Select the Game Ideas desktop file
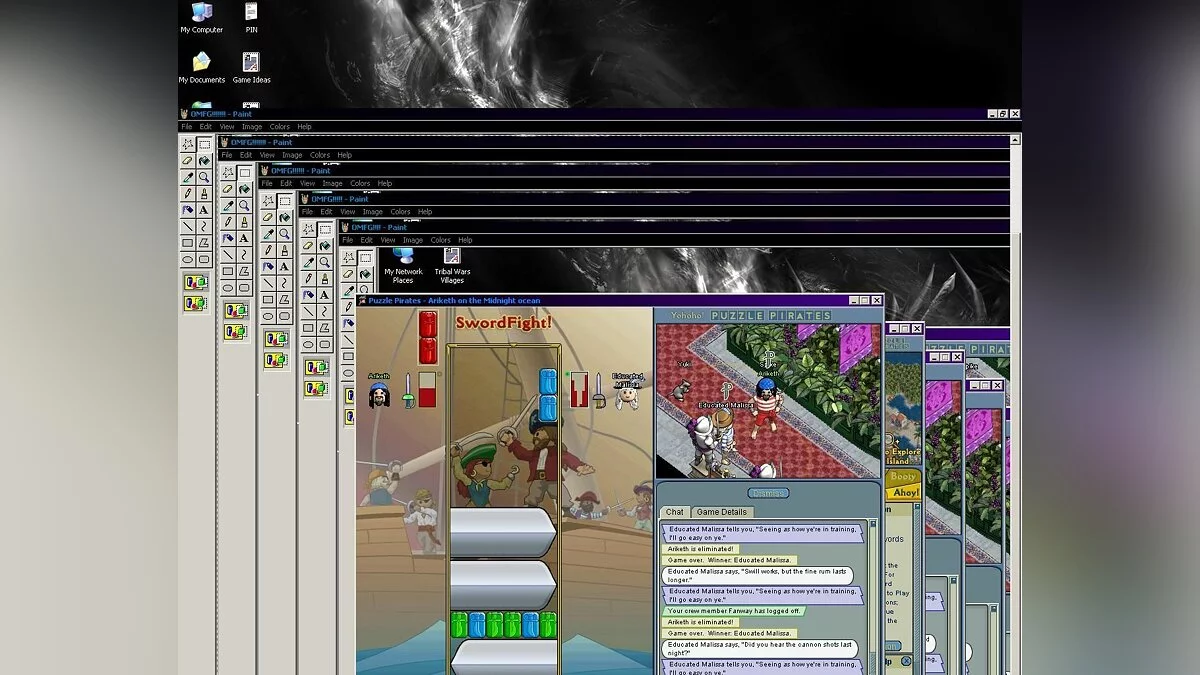Viewport: 1200px width, 675px height. click(x=251, y=67)
